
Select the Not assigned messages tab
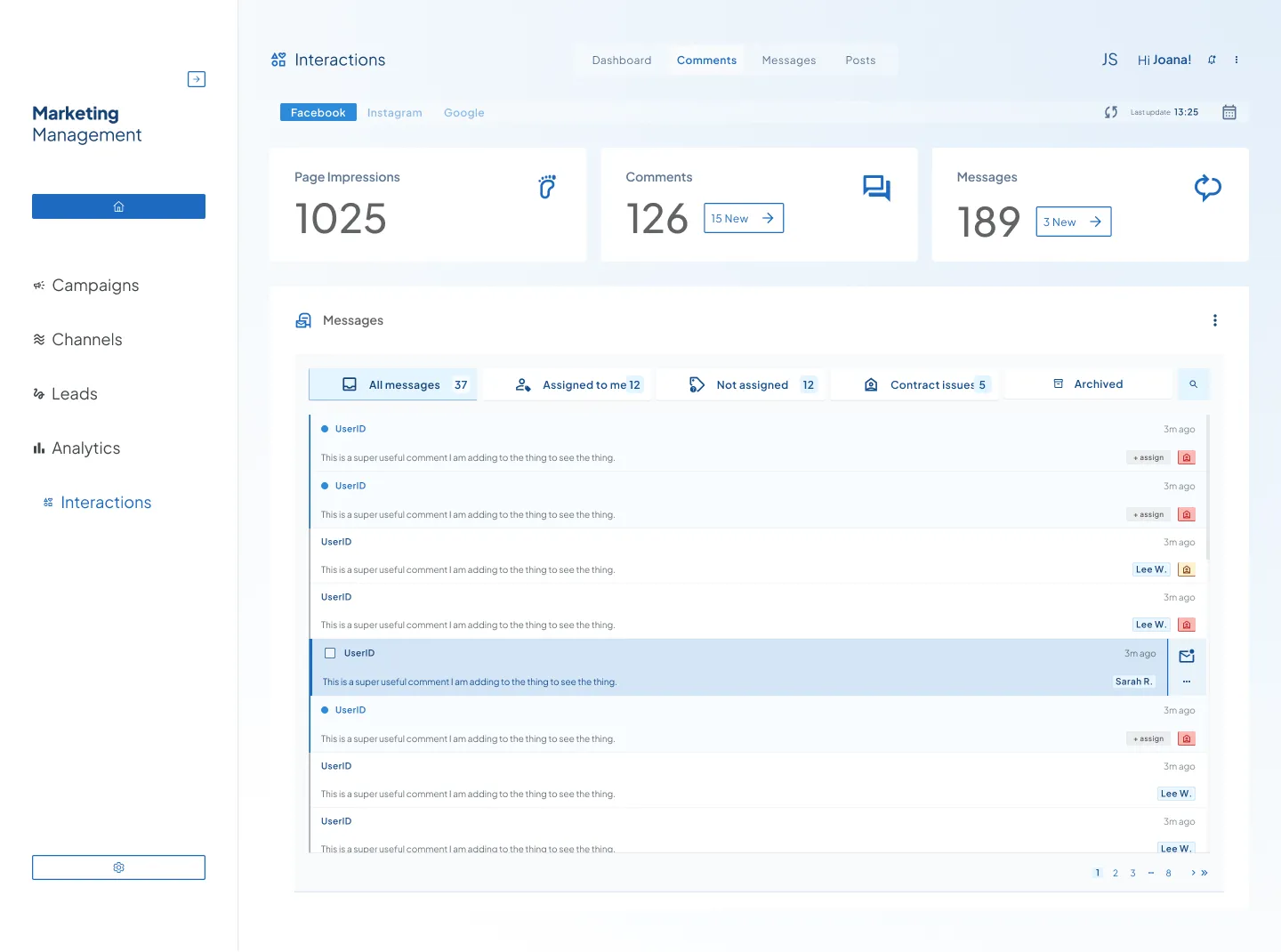(752, 385)
